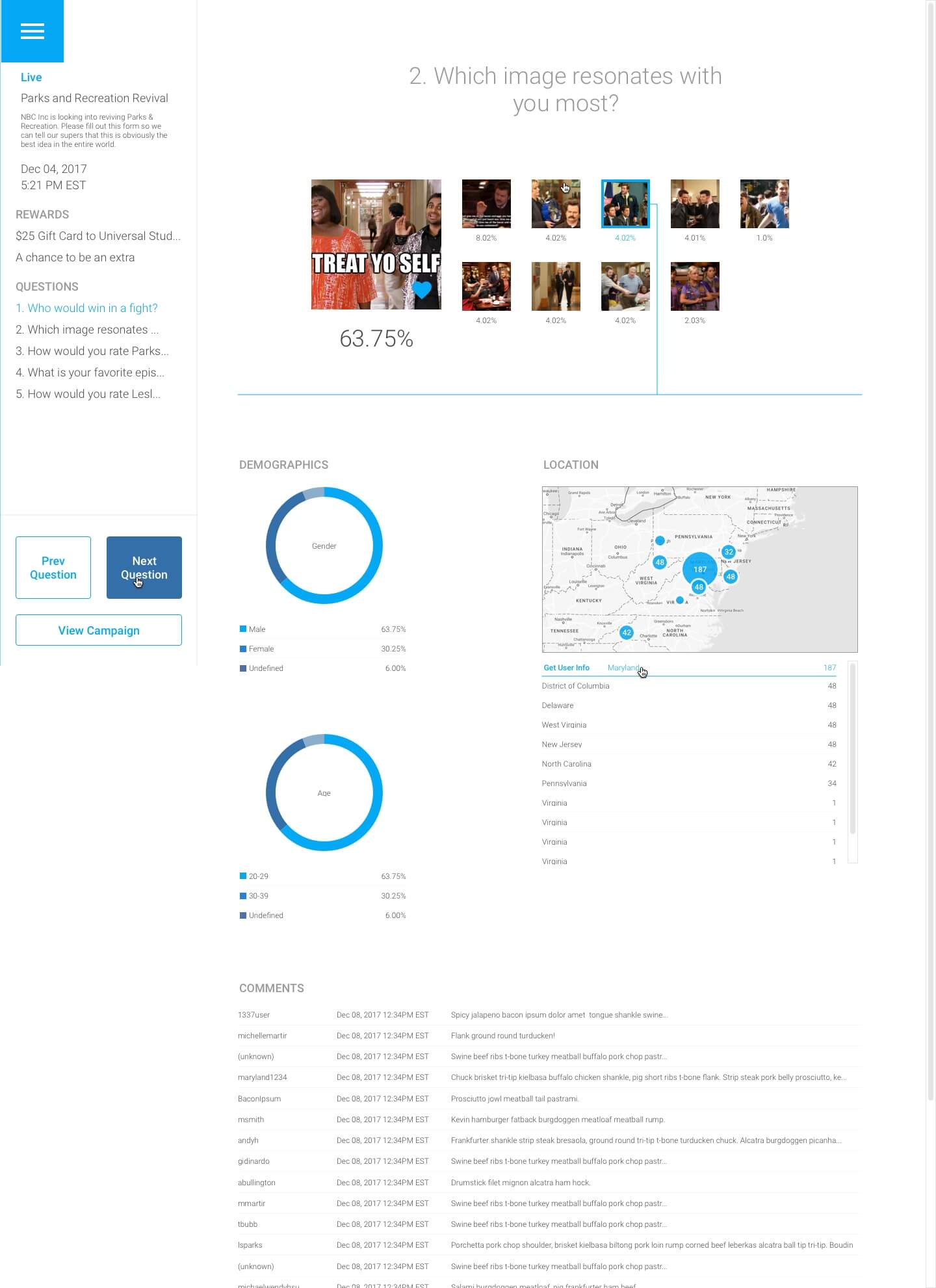Open question 3 How would you rate Parks
This screenshot has width=936, height=1288.
click(92, 351)
